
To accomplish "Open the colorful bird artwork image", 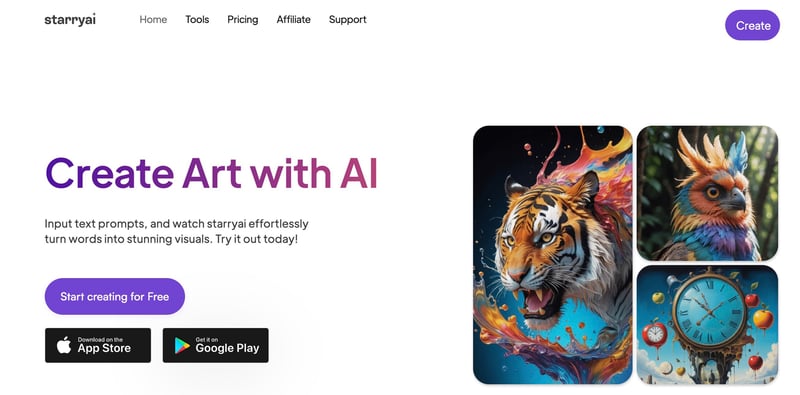I will (707, 193).
